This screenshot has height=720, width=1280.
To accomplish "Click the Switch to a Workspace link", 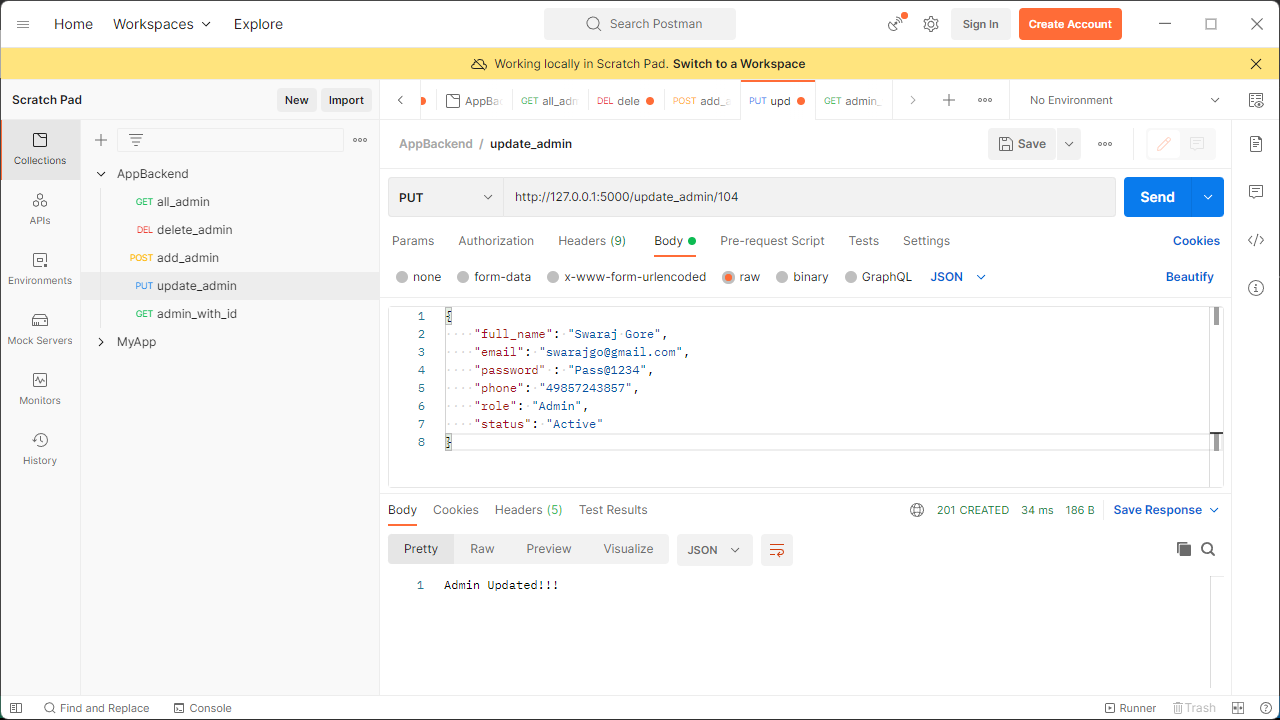I will (x=739, y=64).
